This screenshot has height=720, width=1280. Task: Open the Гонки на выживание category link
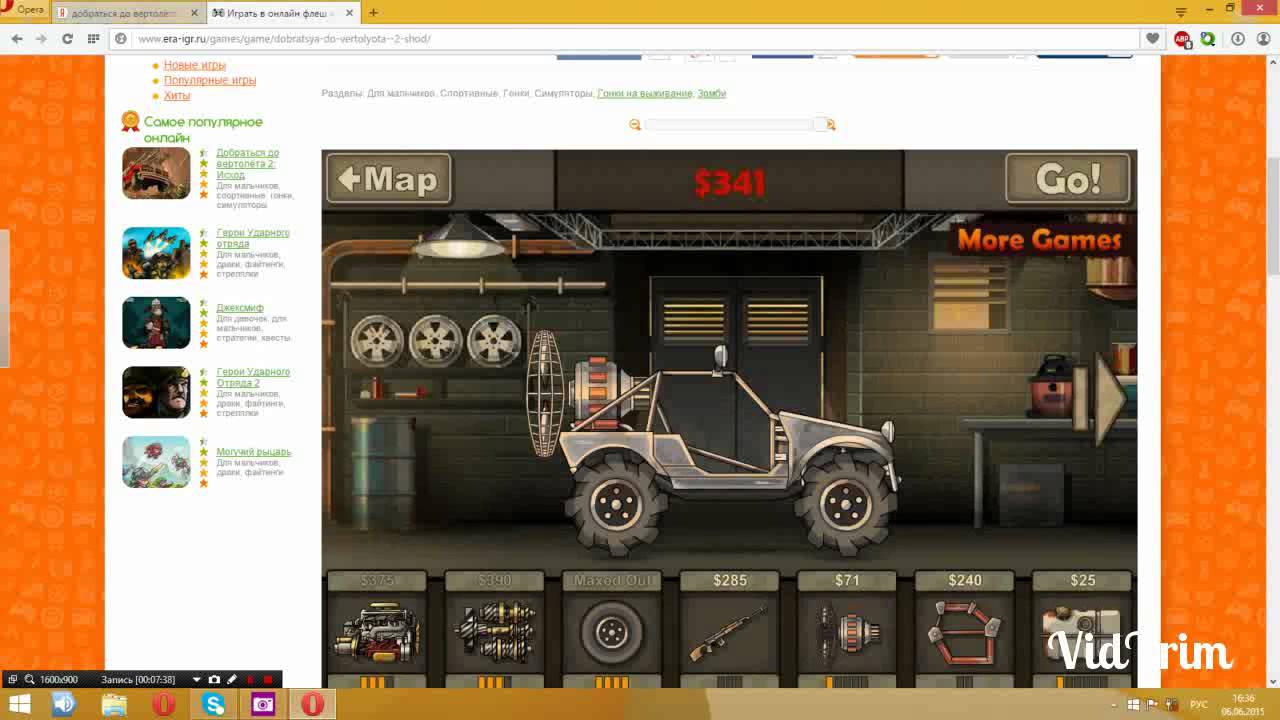click(645, 93)
